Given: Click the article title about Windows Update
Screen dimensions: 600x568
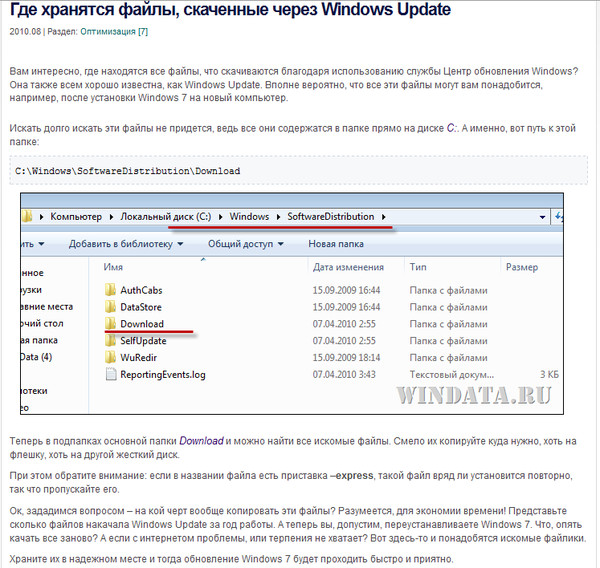Looking at the screenshot, I should point(230,10).
